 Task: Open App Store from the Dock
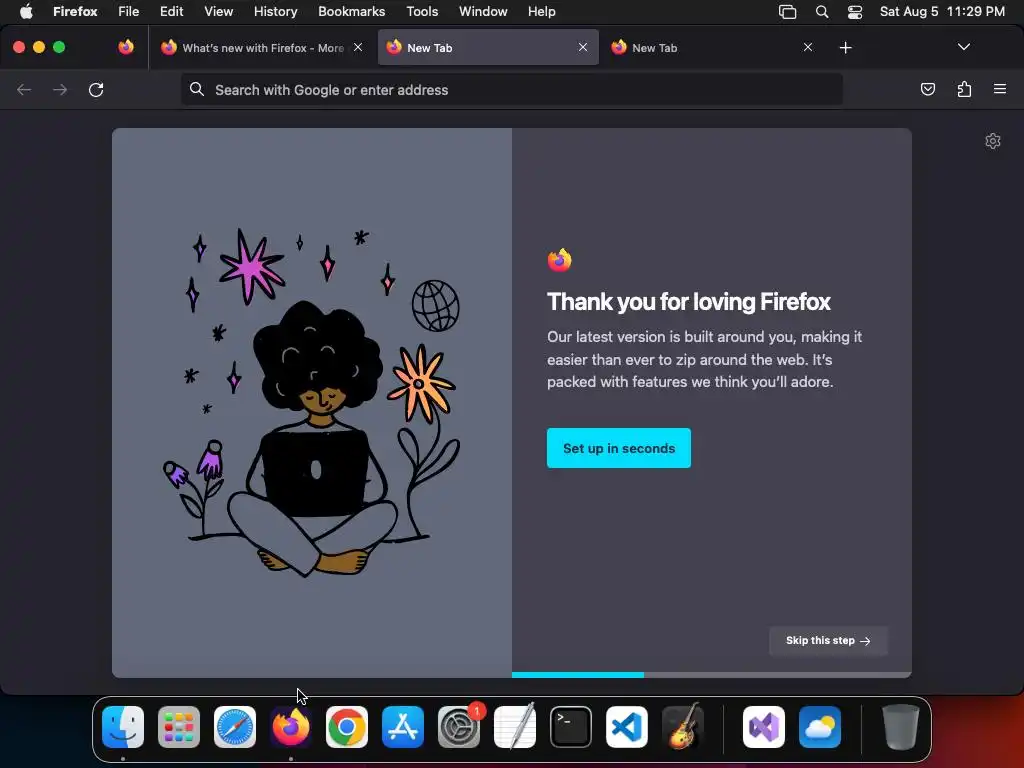click(x=403, y=727)
